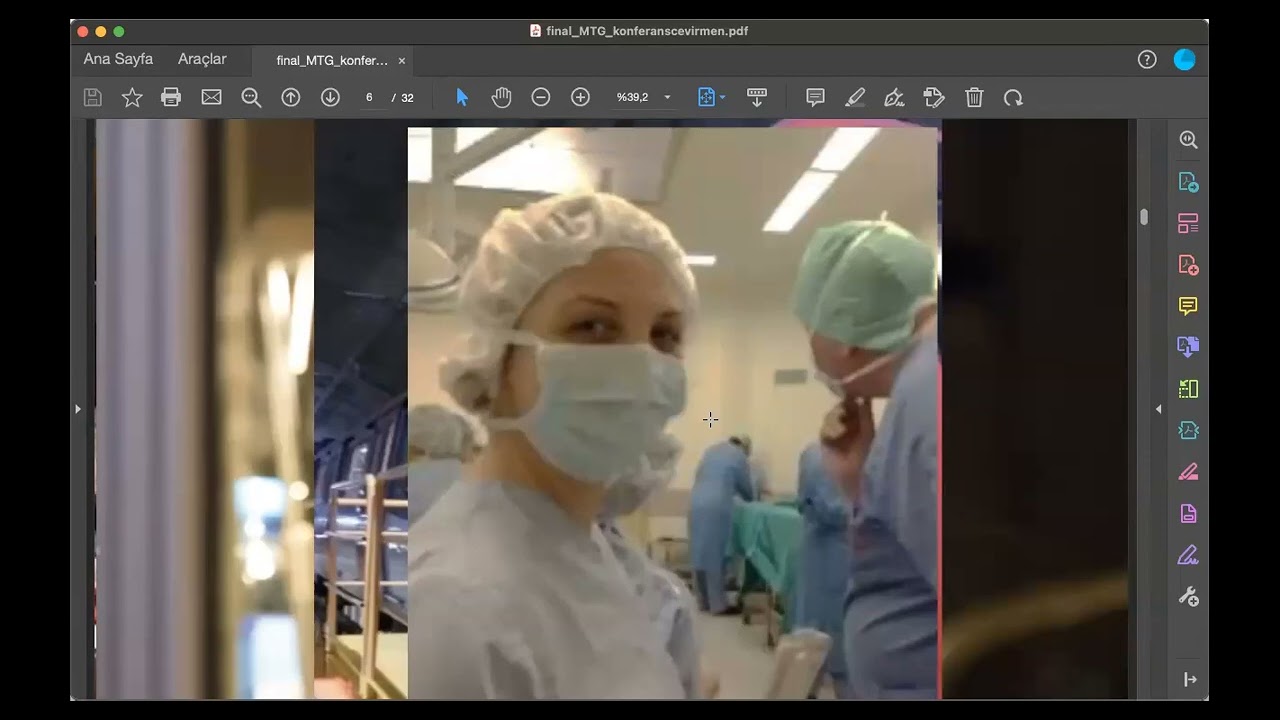Open the purple Request Signatures pen tool
Screen dimensions: 1280x720
click(x=1188, y=555)
